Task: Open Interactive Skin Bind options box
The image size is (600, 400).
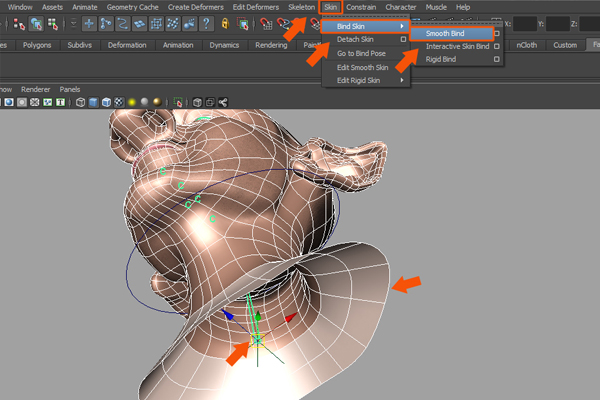Action: click(497, 46)
